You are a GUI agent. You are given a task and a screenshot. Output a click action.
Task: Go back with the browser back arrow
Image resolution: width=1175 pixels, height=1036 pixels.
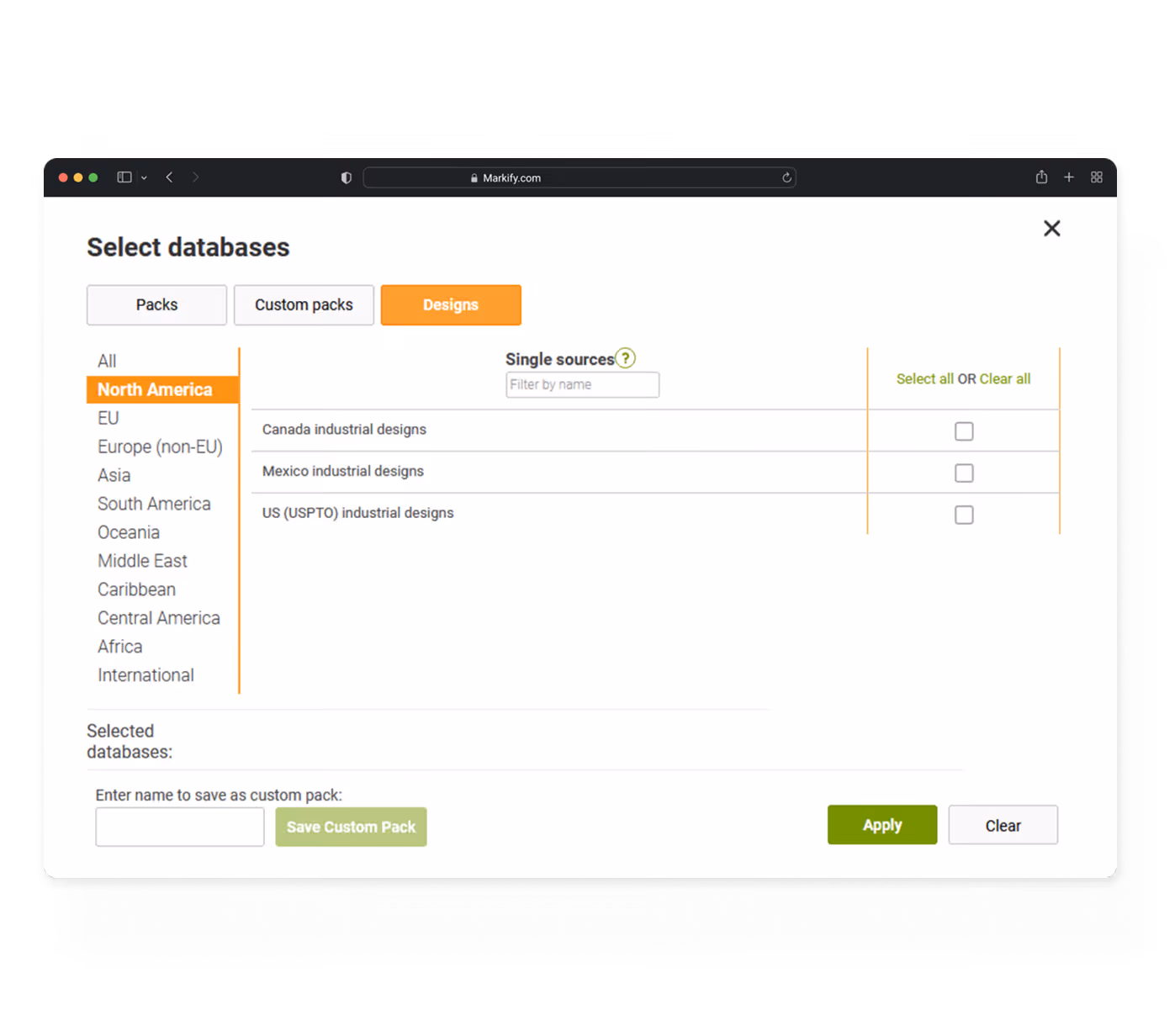pyautogui.click(x=170, y=177)
